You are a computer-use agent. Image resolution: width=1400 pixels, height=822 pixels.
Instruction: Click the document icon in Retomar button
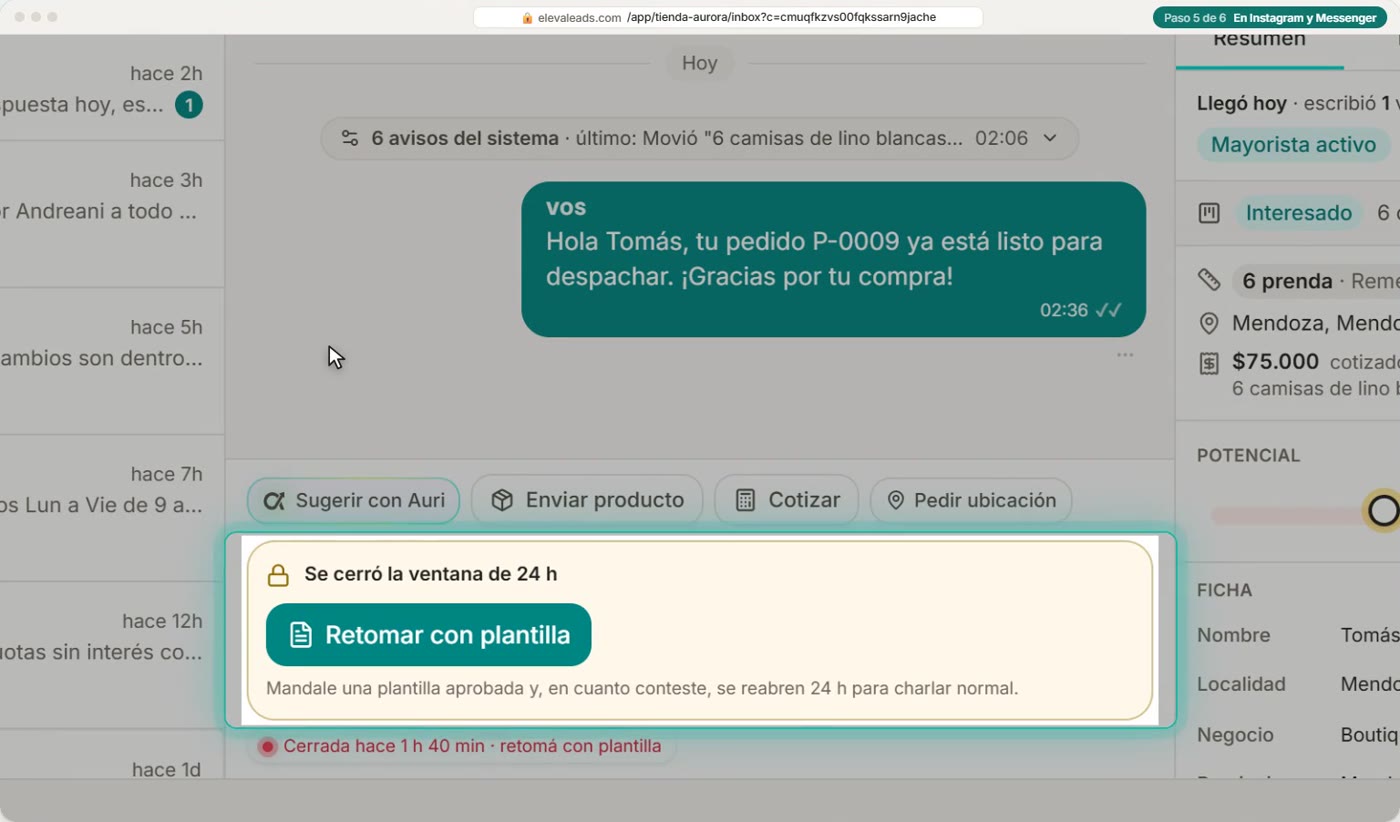tap(301, 635)
